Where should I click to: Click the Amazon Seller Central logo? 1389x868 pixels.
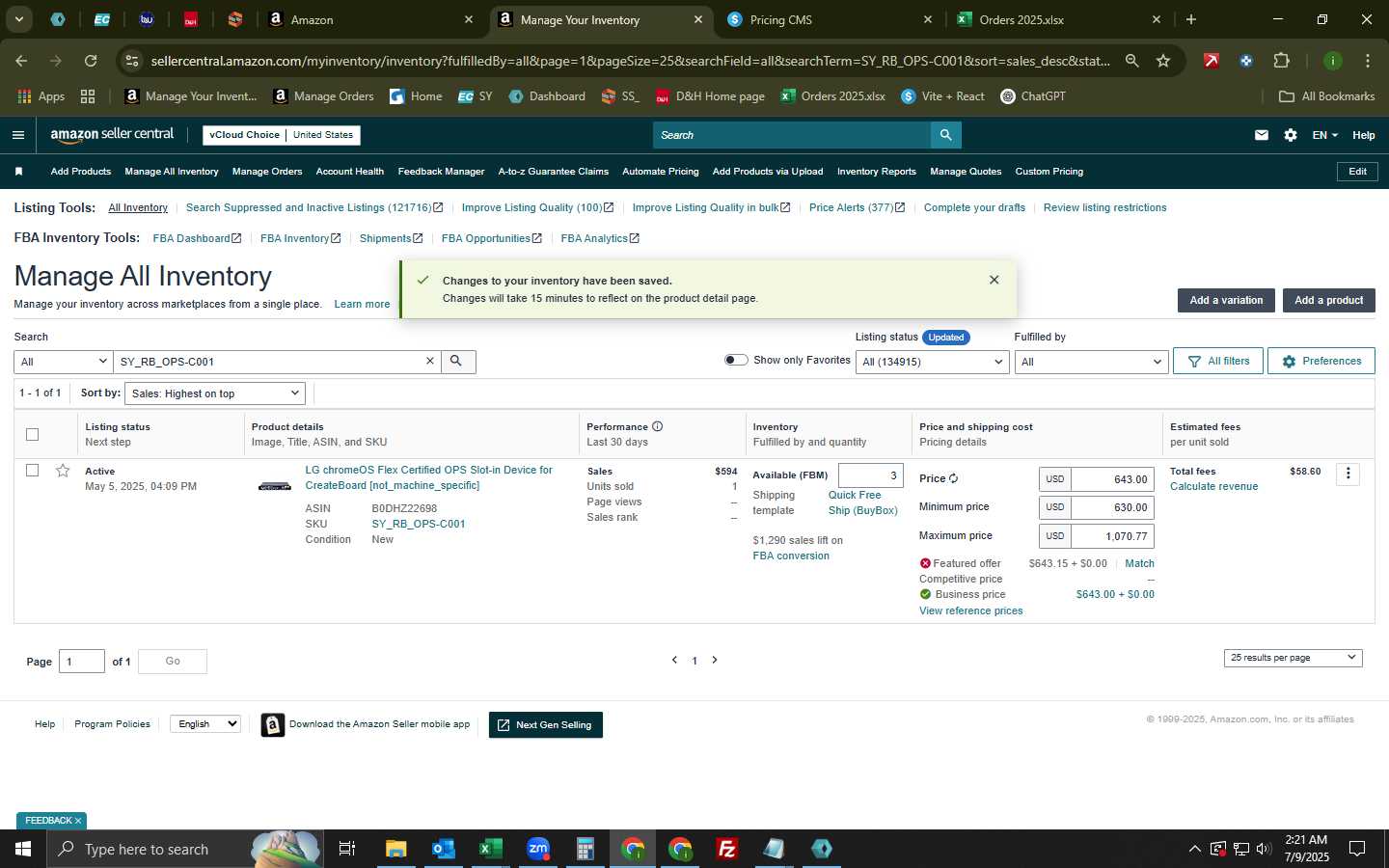tap(112, 135)
